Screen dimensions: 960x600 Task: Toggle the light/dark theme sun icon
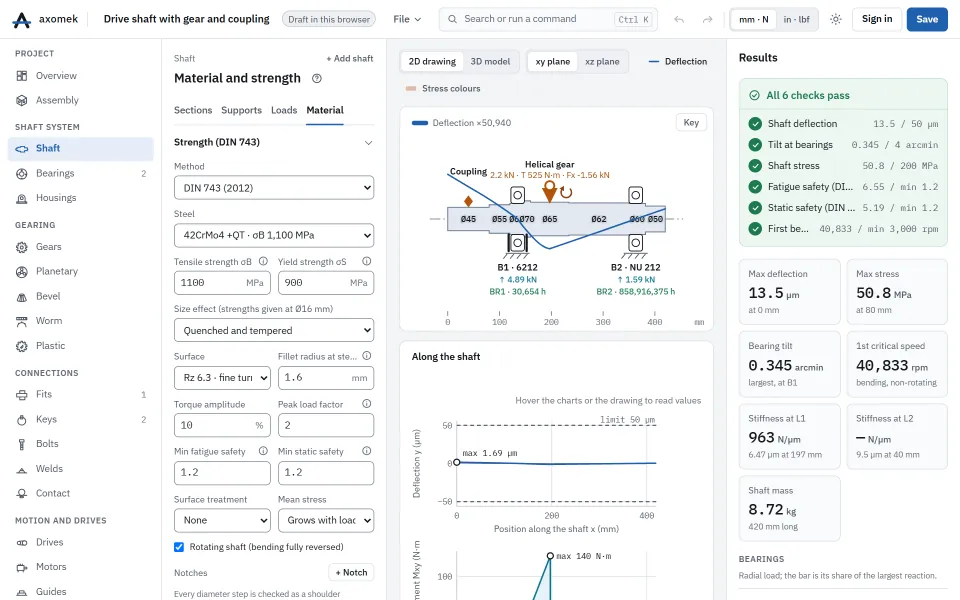click(836, 20)
